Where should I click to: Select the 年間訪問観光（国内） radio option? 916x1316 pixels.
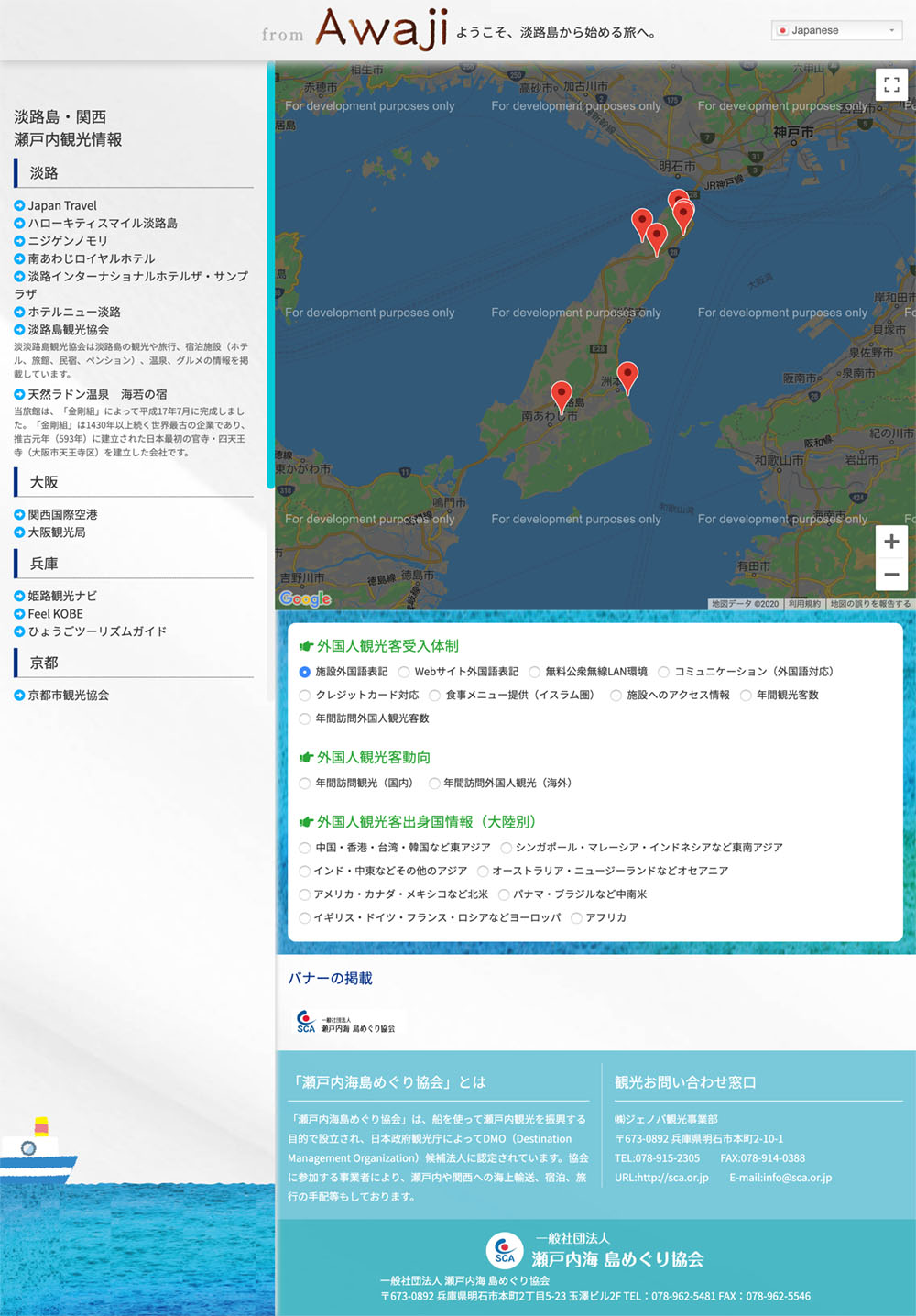[x=305, y=784]
